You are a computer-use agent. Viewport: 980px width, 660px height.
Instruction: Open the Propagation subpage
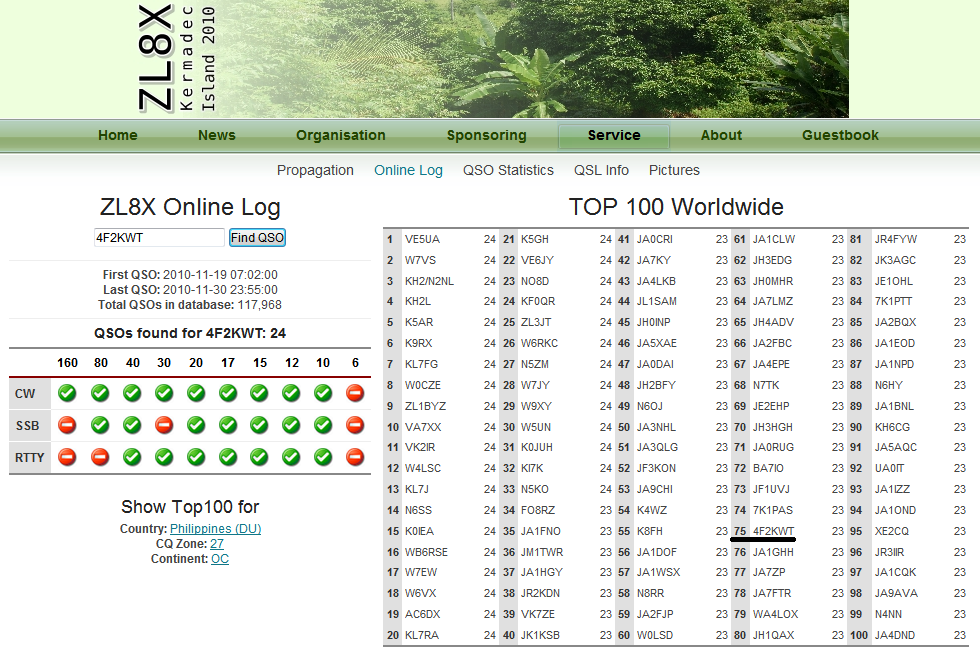pyautogui.click(x=315, y=170)
